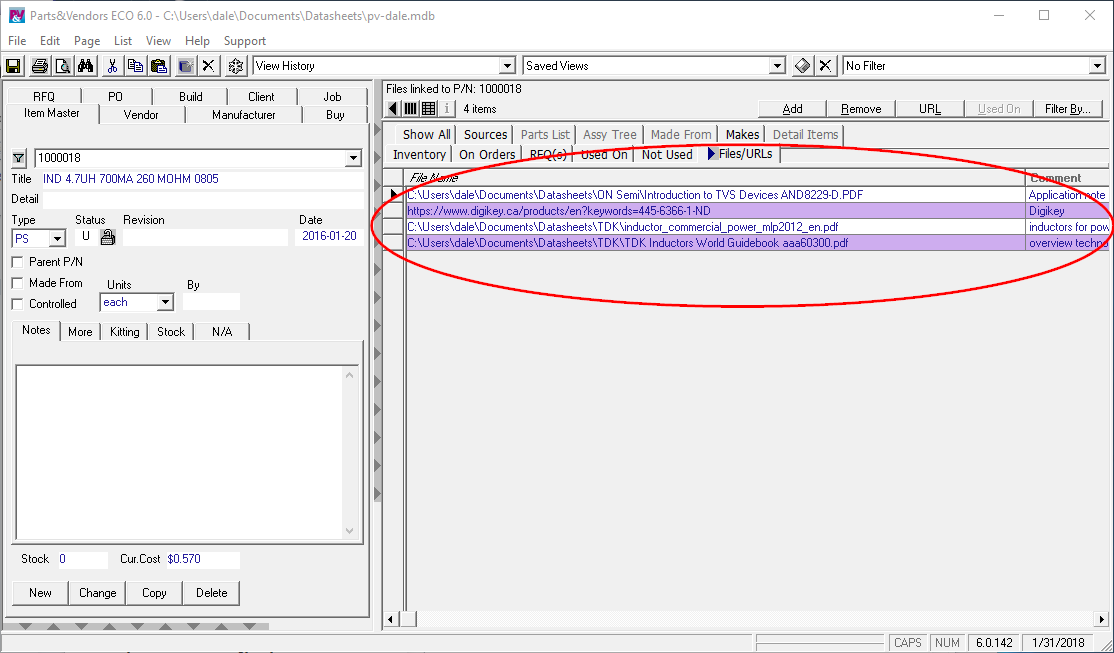Toggle the Parent P/N checkbox

point(18,262)
